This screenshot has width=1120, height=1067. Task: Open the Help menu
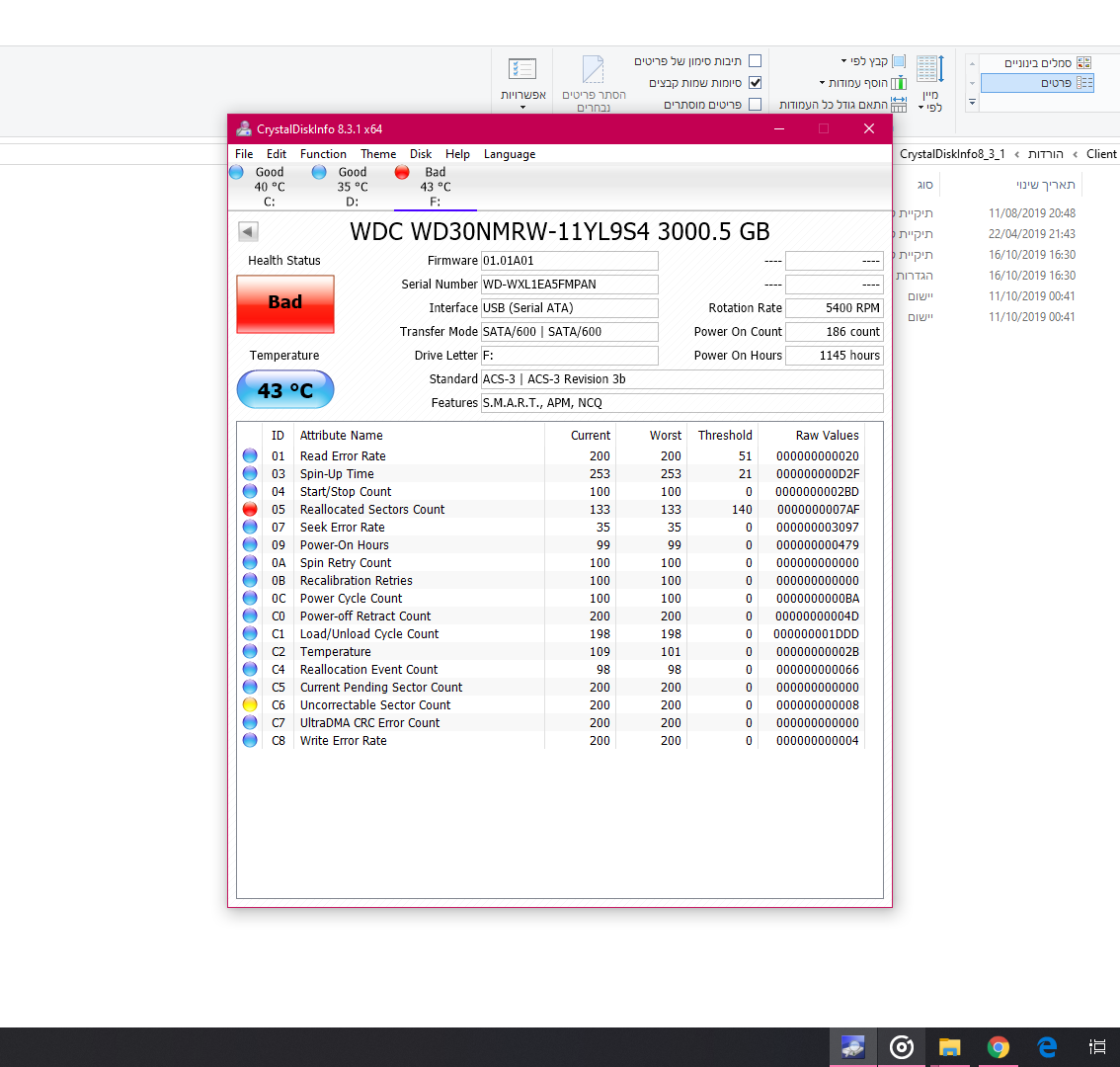click(x=457, y=154)
